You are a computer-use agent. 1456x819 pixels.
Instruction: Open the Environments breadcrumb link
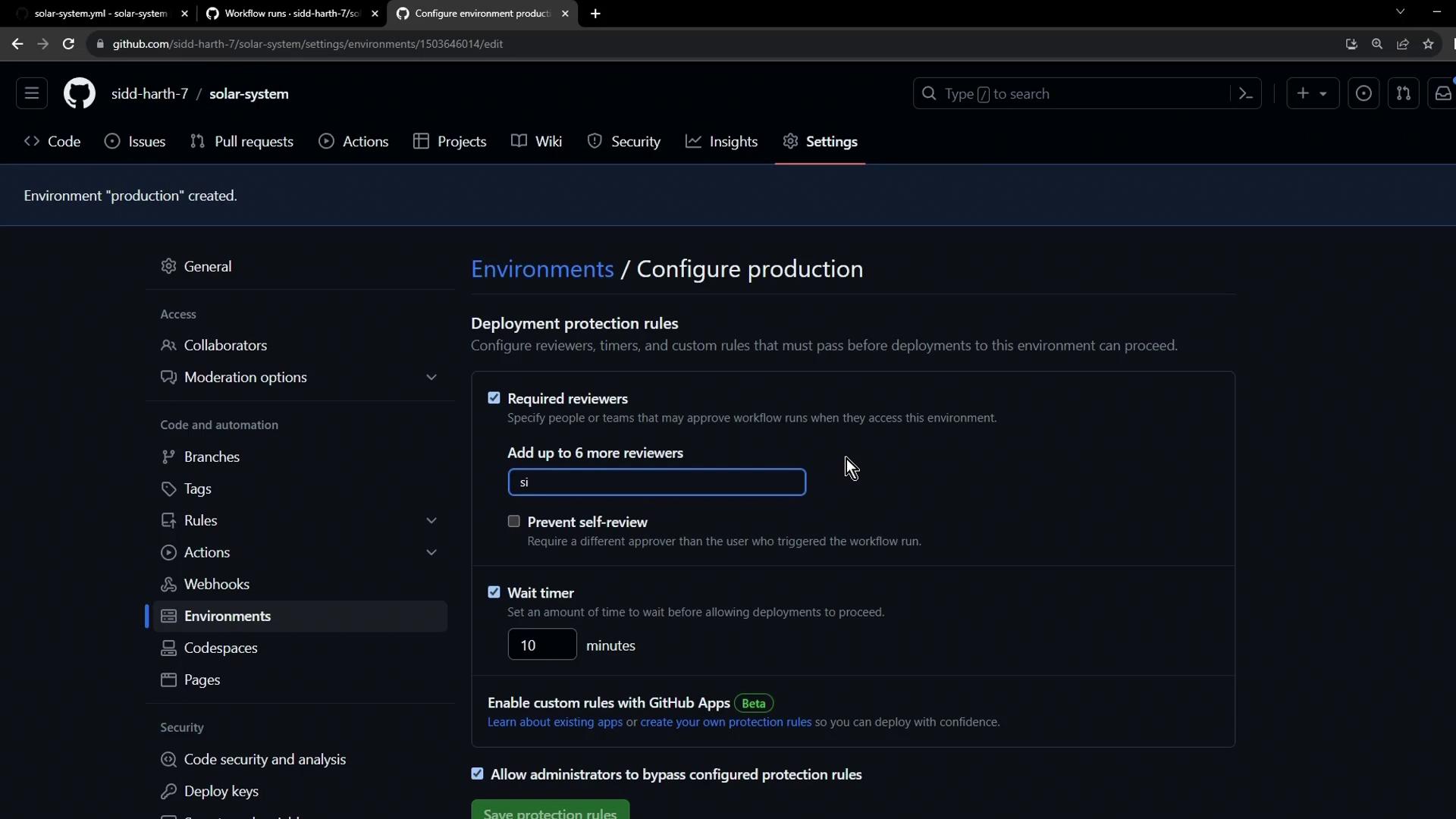542,269
